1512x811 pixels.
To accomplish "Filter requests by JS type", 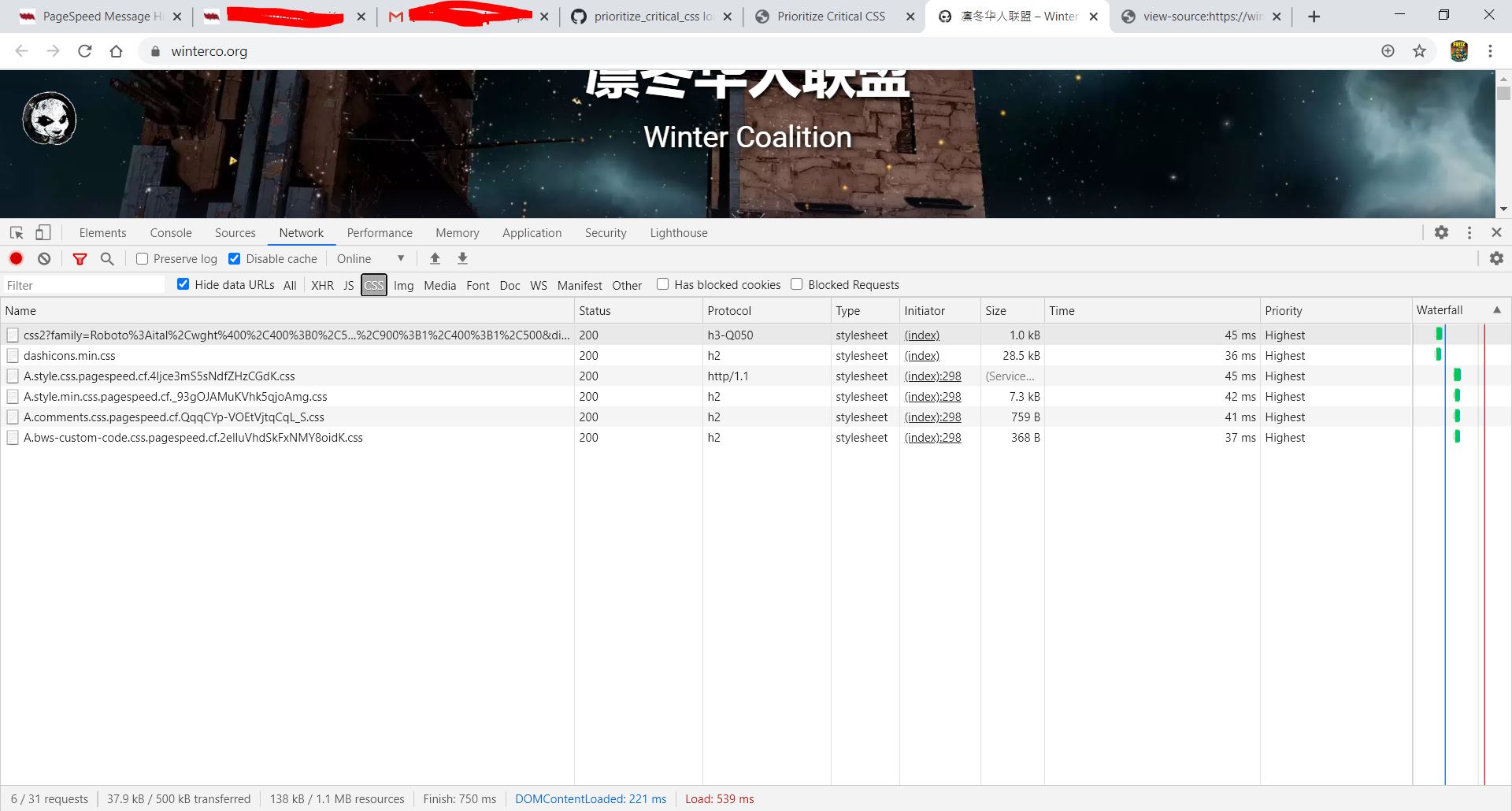I will tap(348, 285).
